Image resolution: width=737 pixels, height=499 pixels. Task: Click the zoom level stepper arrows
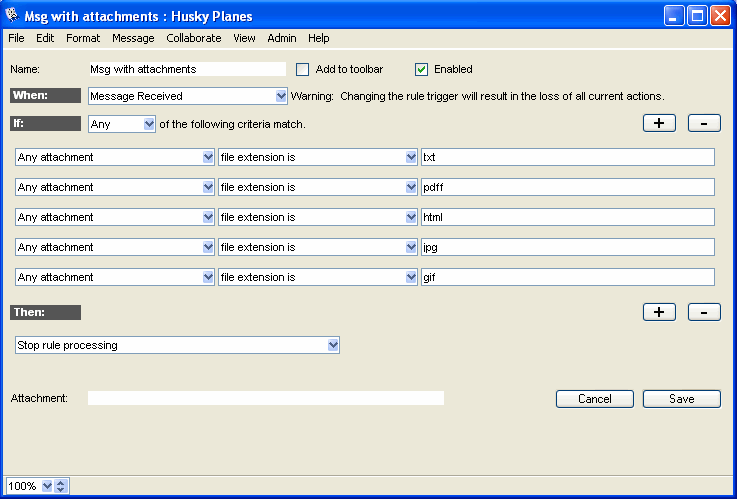tap(60, 486)
